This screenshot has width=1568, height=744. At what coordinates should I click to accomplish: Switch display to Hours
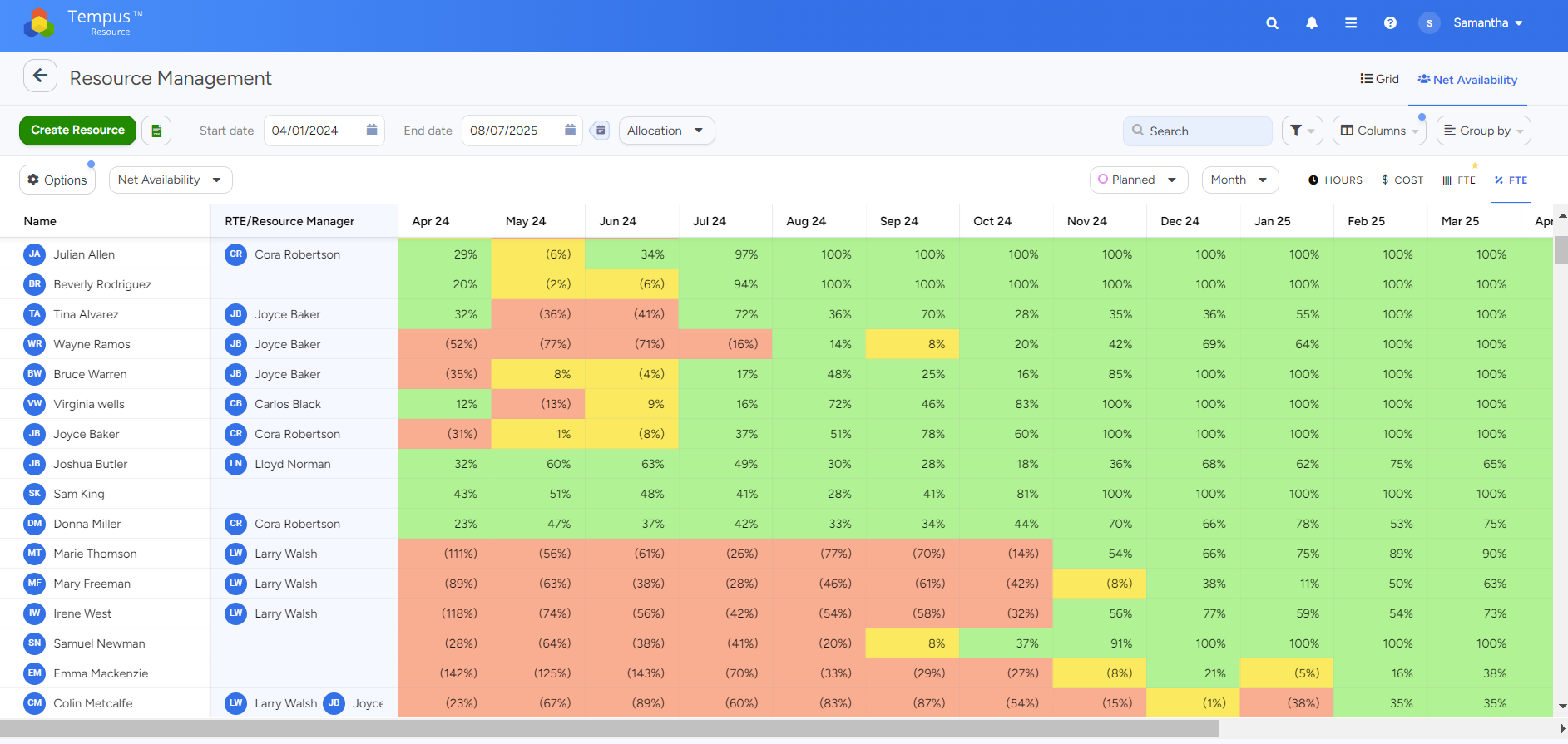coord(1335,180)
